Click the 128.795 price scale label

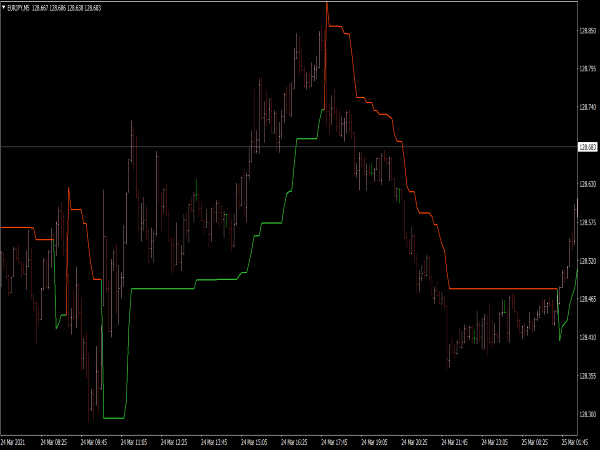coord(588,69)
